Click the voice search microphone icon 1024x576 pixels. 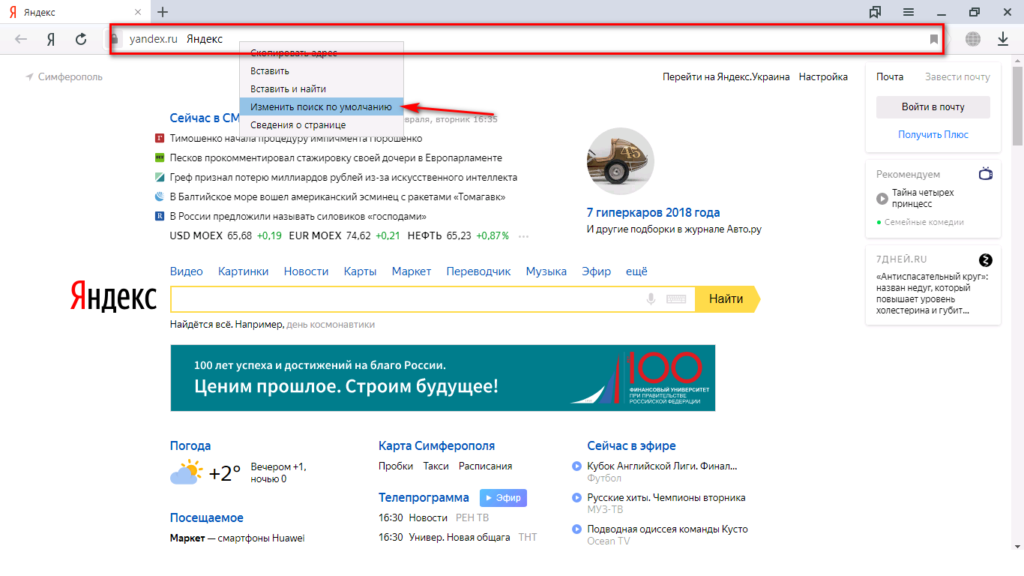click(x=651, y=299)
